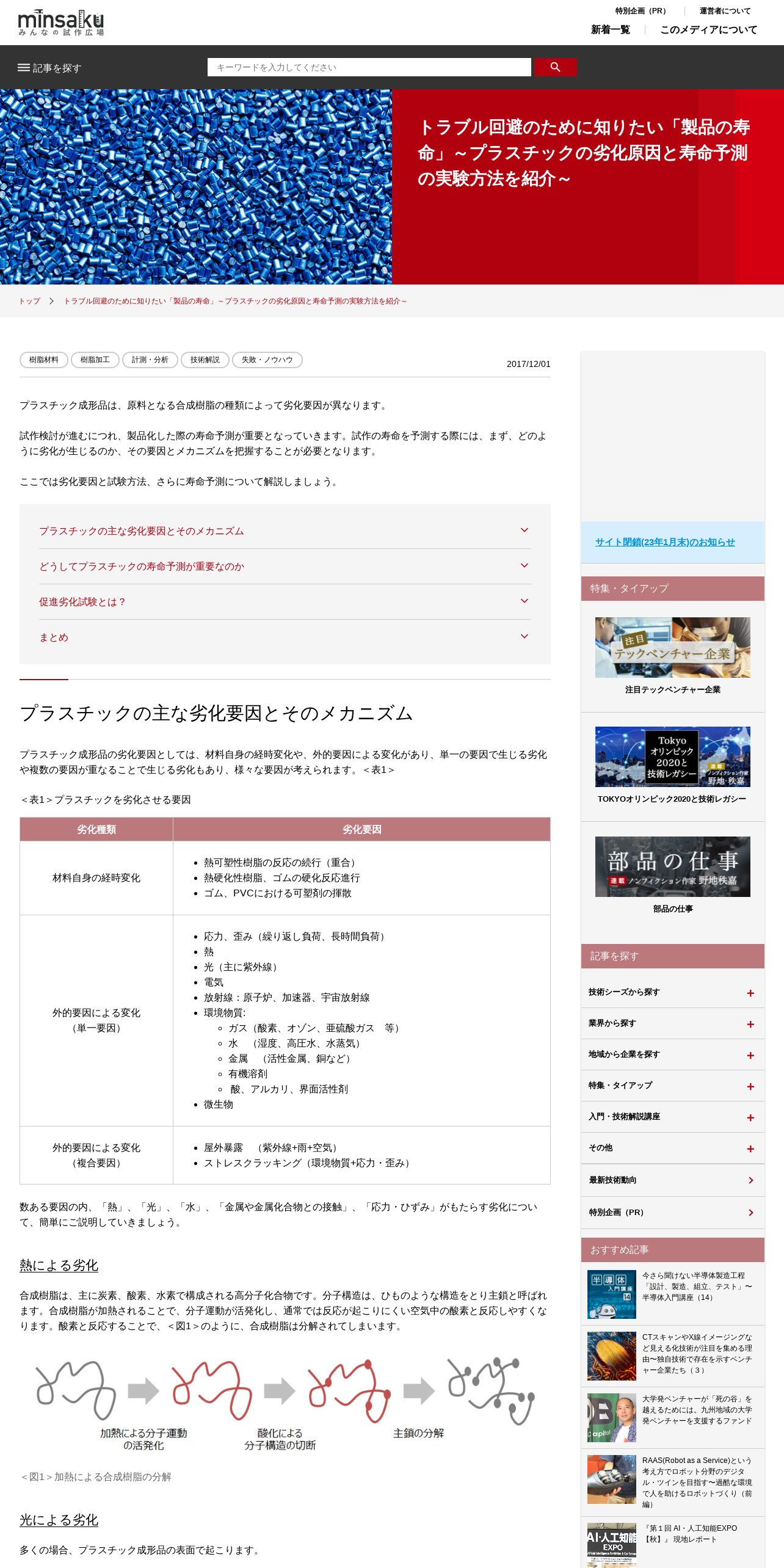Open 半導体入門講座 article thumbnail

pyautogui.click(x=612, y=1294)
